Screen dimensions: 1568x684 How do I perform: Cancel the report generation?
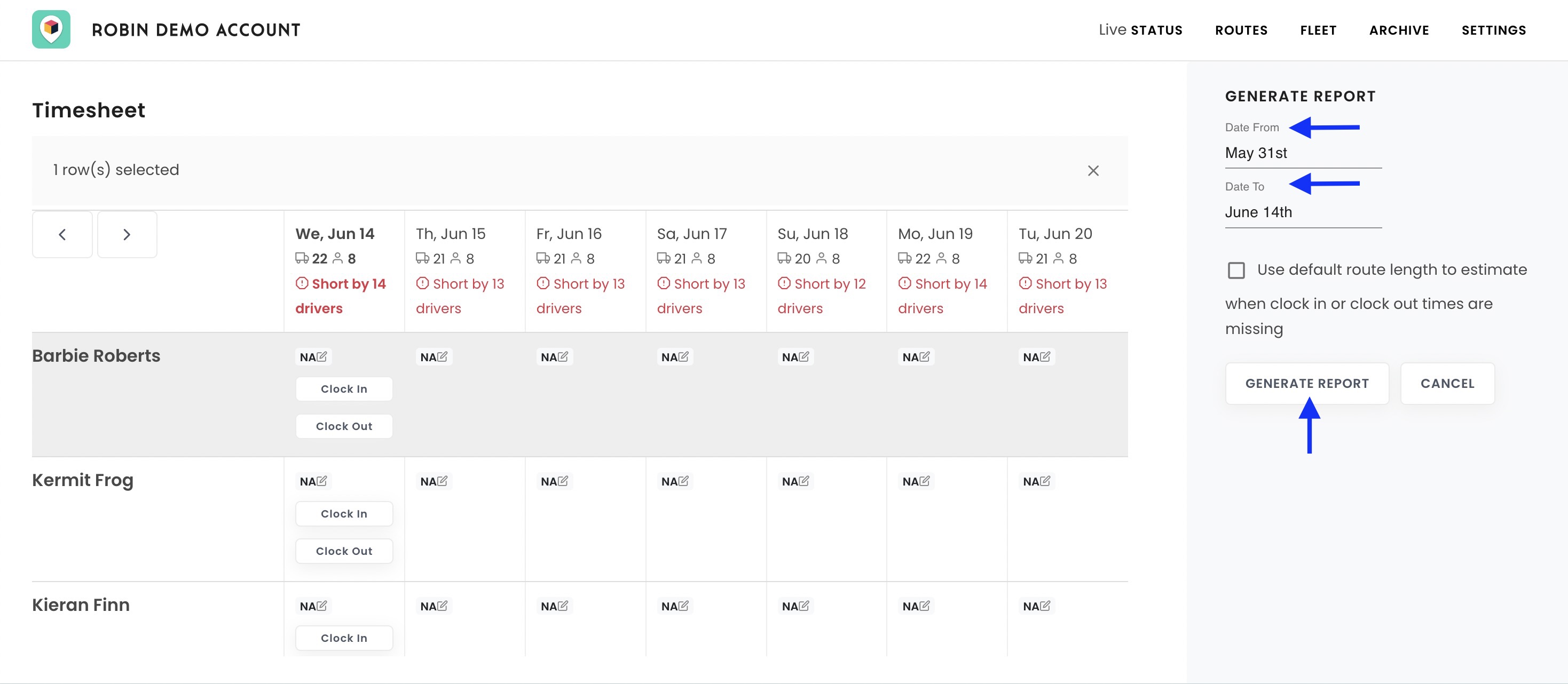tap(1447, 384)
